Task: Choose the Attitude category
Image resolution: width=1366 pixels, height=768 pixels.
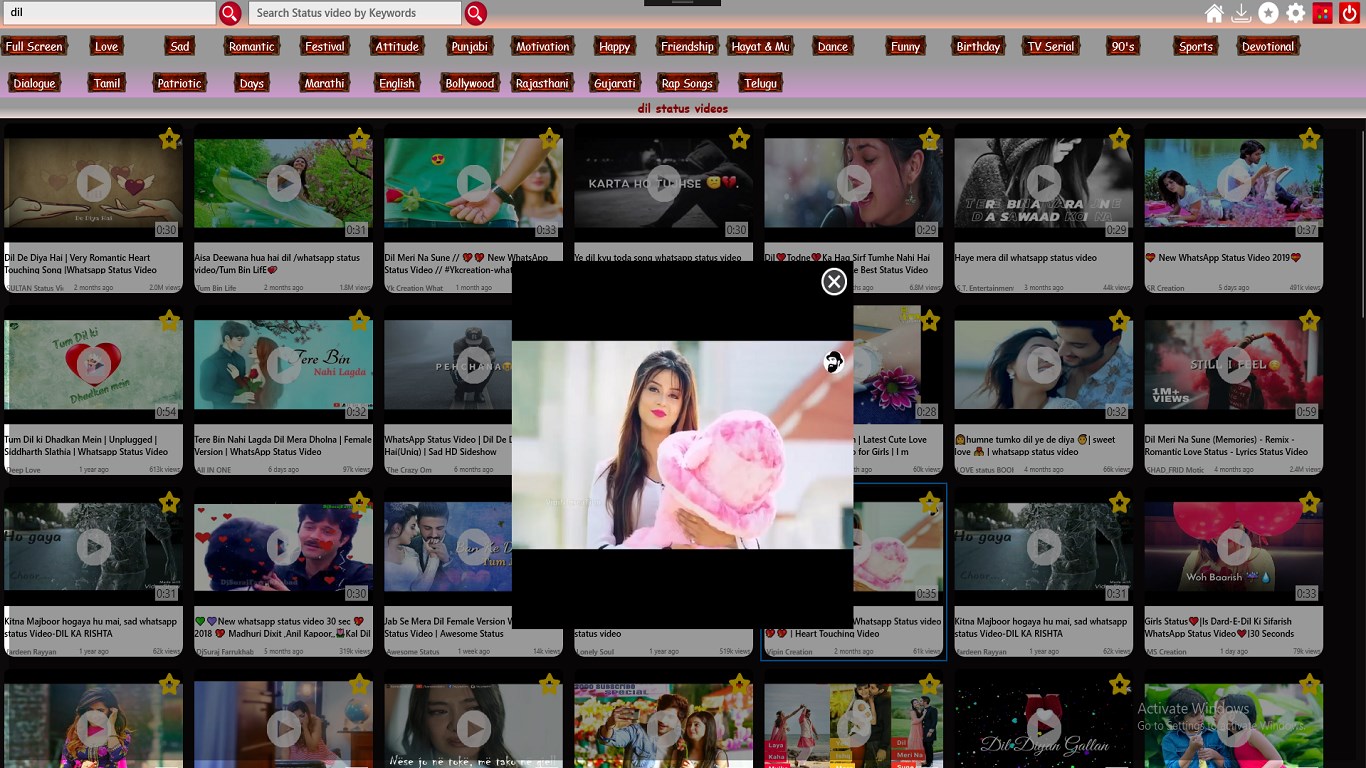Action: point(397,47)
